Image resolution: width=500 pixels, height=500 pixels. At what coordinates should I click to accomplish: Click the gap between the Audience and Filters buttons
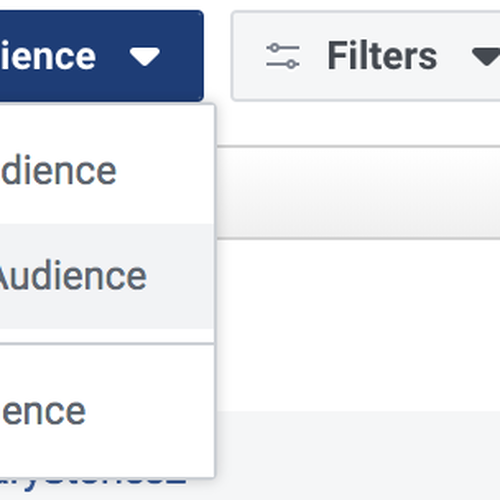pyautogui.click(x=217, y=56)
